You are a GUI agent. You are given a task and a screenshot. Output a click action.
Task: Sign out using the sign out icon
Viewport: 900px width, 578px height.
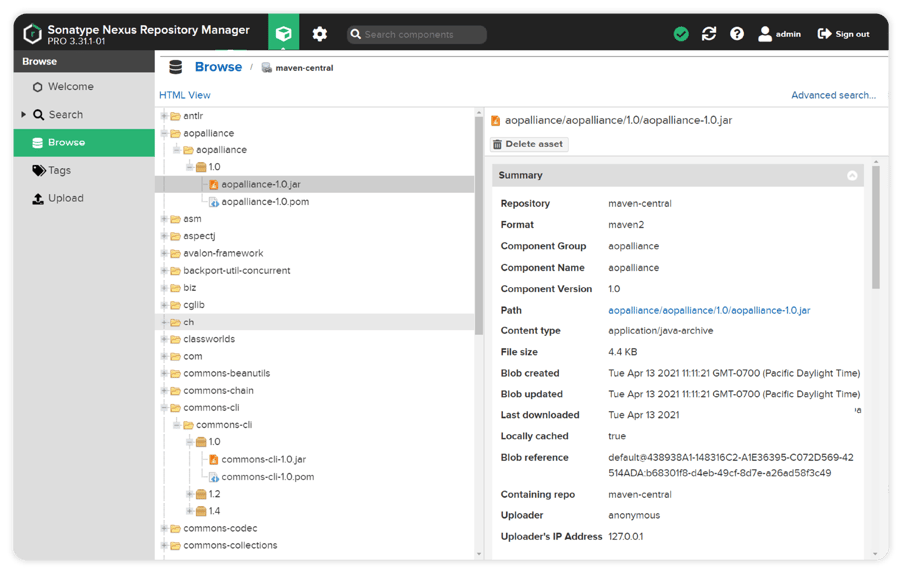click(822, 33)
